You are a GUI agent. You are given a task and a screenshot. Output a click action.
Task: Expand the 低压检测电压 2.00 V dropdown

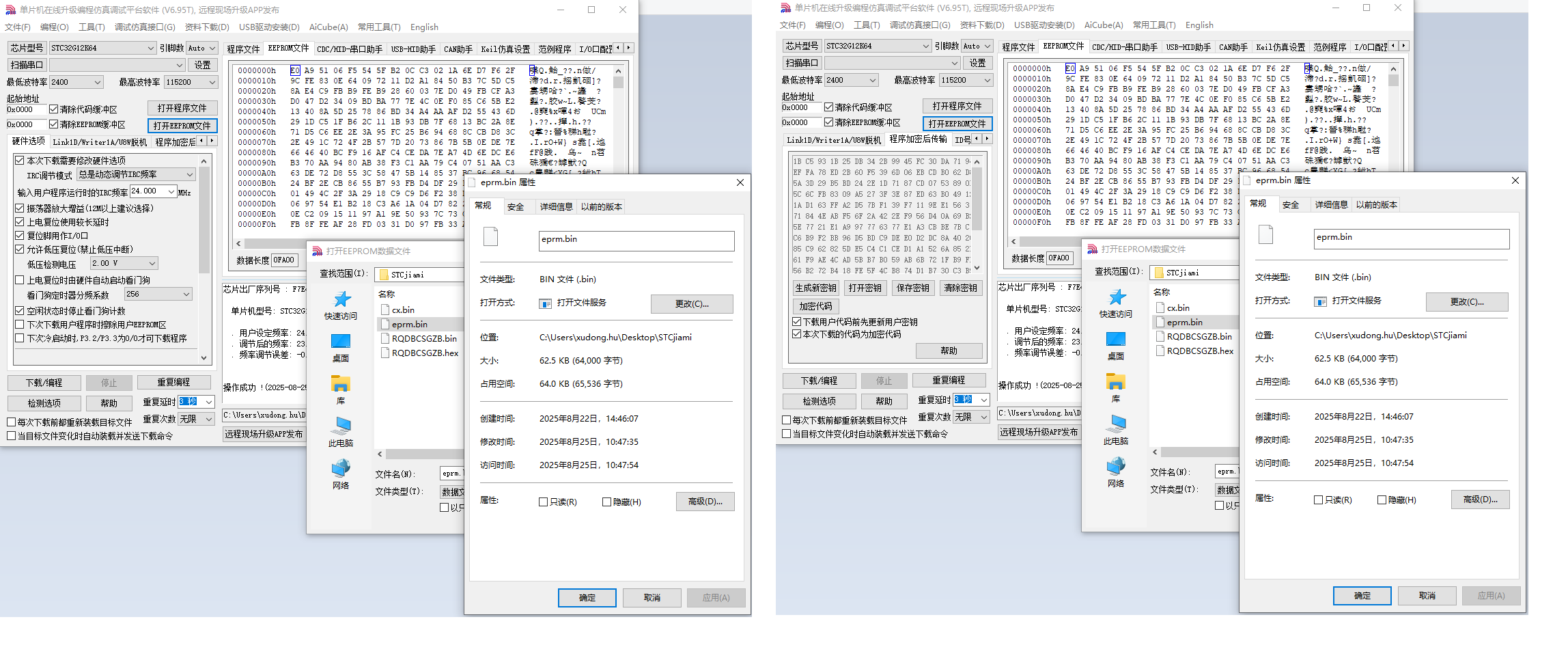point(152,263)
